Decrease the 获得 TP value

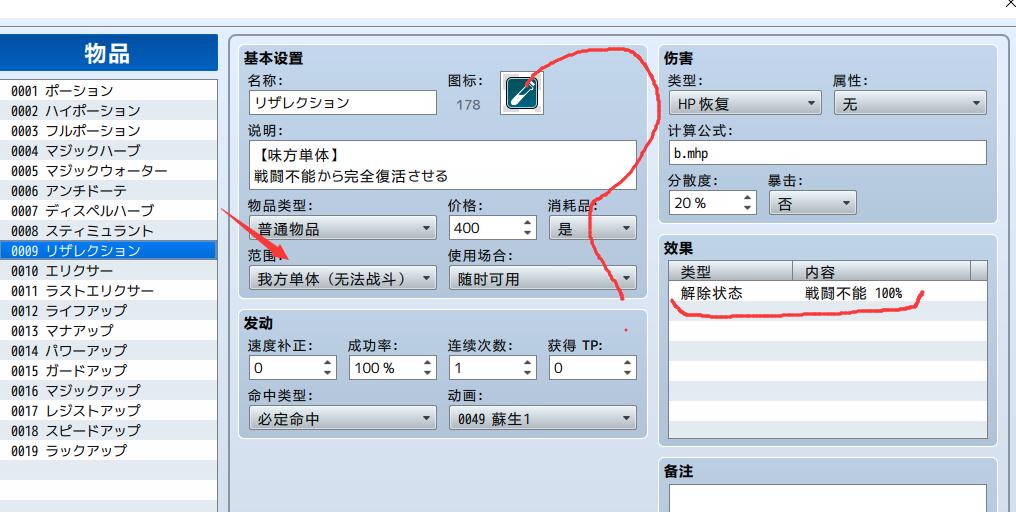(x=627, y=373)
